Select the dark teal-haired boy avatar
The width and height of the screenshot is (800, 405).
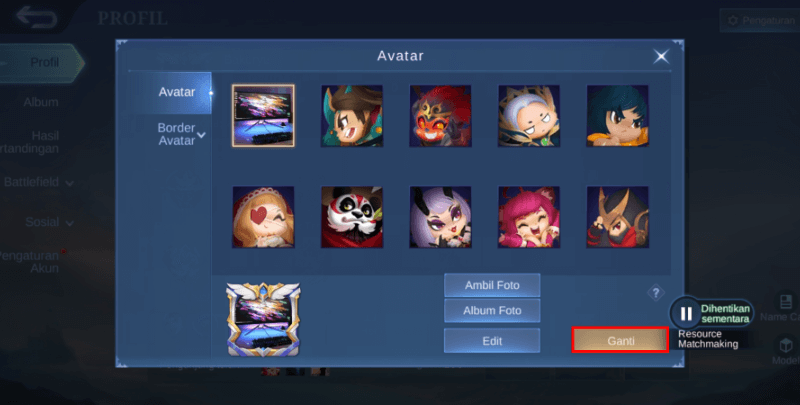tap(617, 116)
